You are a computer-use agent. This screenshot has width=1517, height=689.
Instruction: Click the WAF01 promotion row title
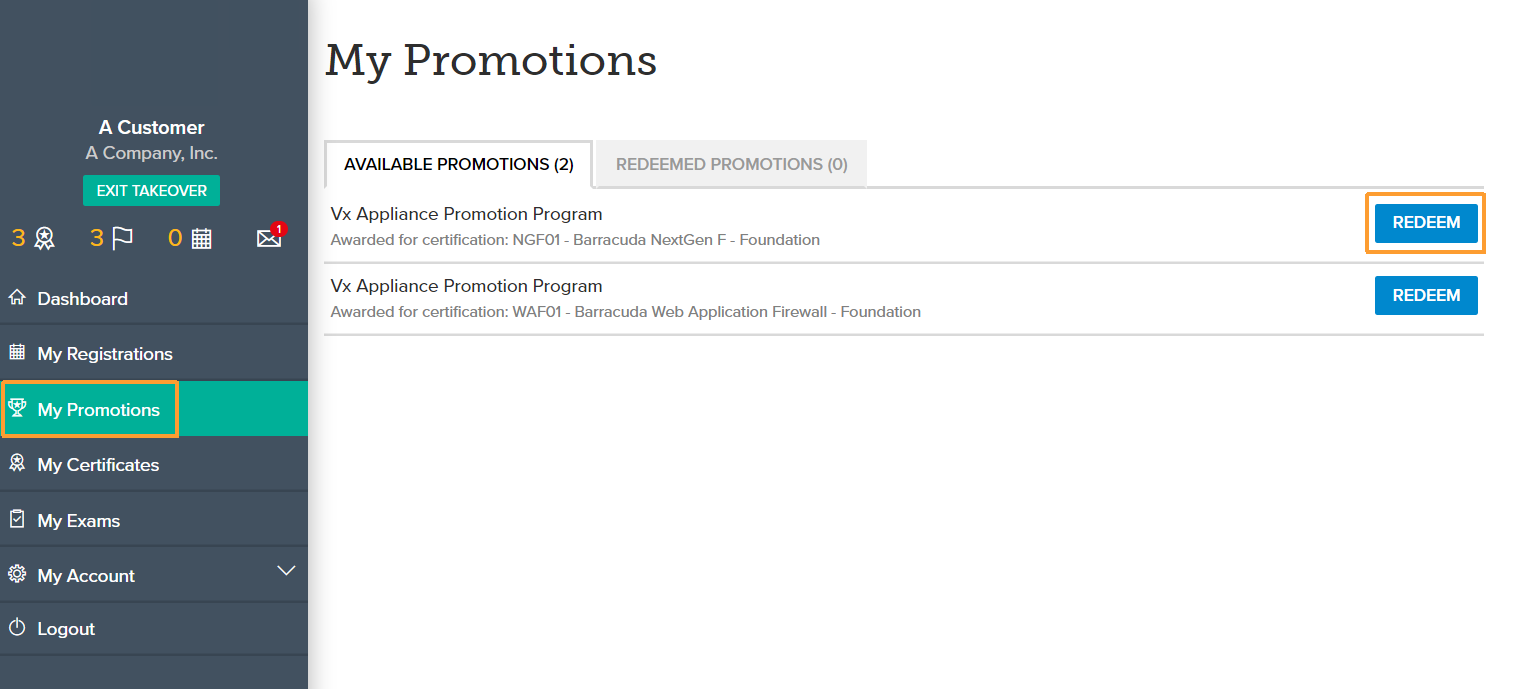point(467,286)
